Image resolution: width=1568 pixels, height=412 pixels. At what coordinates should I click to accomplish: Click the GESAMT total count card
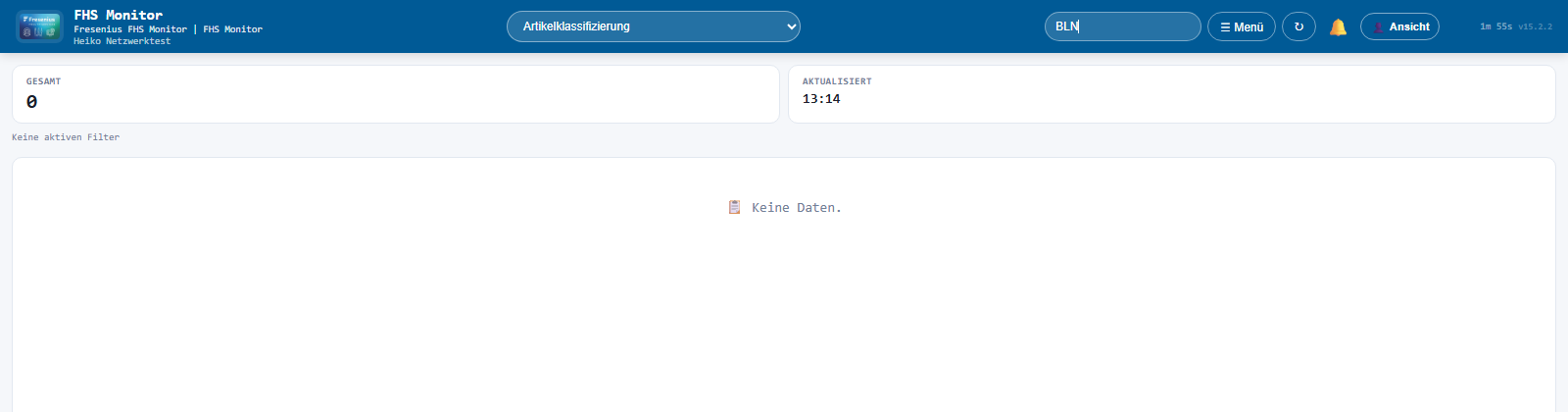click(x=395, y=94)
